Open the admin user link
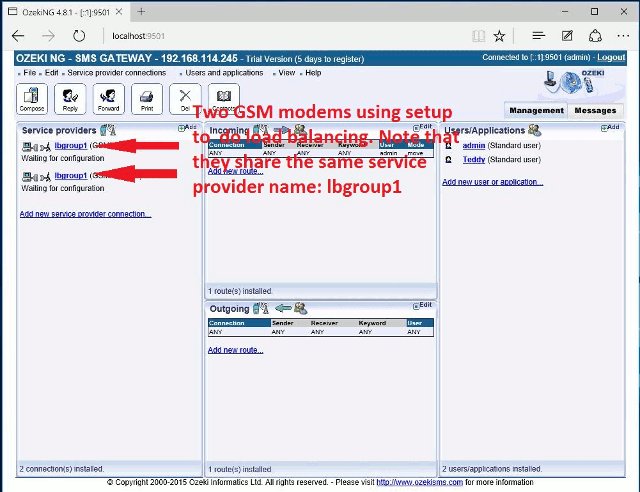640x492 pixels. point(473,145)
